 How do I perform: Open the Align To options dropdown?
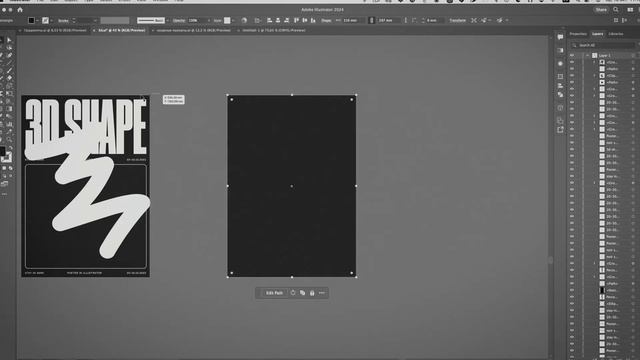(258, 20)
